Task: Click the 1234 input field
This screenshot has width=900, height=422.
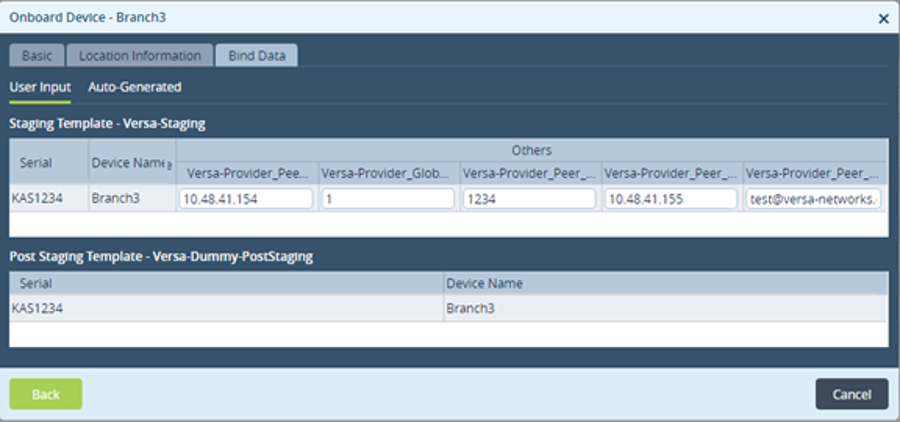Action: point(530,199)
